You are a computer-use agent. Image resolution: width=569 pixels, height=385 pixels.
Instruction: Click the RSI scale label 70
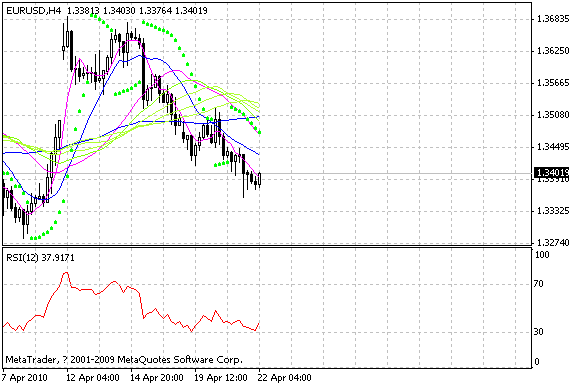[539, 284]
